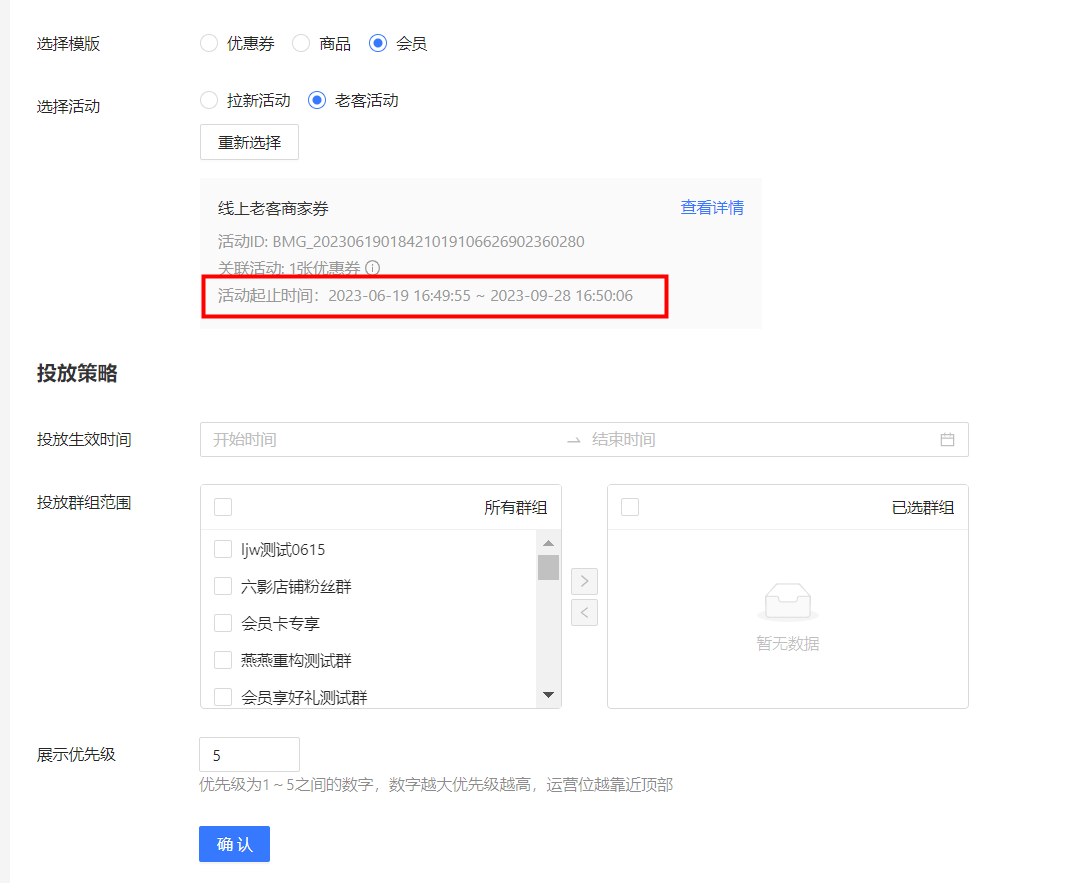
Task: Select 拉新活动 activity type
Action: click(x=209, y=100)
